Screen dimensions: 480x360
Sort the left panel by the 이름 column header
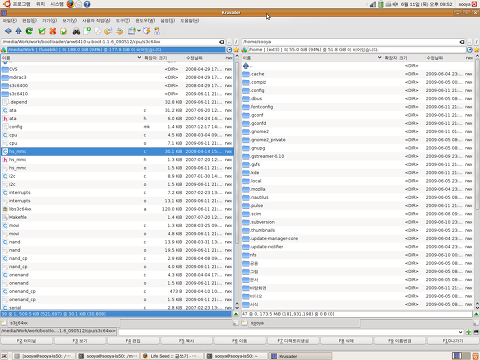pos(71,58)
